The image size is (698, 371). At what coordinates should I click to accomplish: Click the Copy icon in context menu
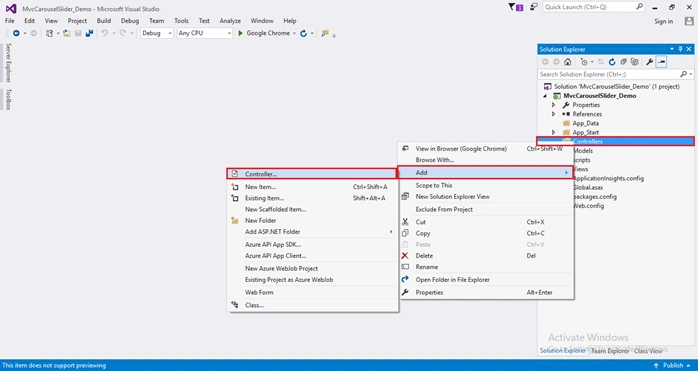coord(405,233)
